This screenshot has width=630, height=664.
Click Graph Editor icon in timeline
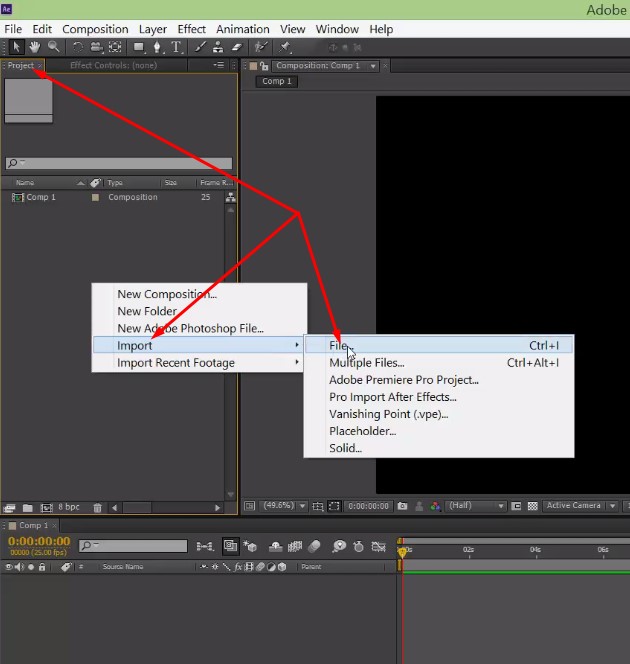(378, 547)
